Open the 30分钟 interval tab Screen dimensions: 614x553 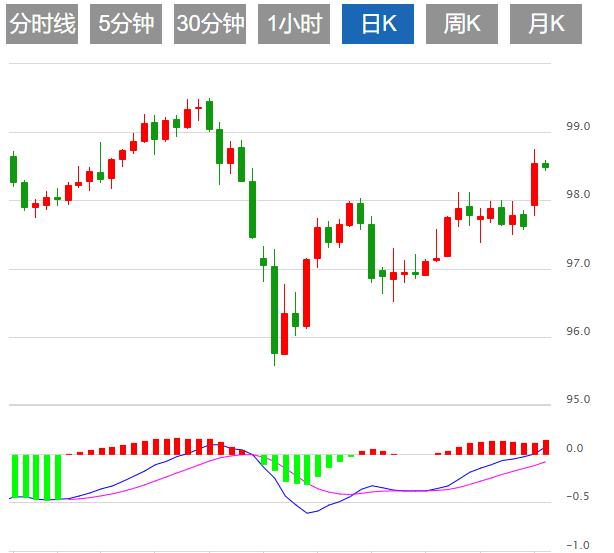pyautogui.click(x=210, y=24)
